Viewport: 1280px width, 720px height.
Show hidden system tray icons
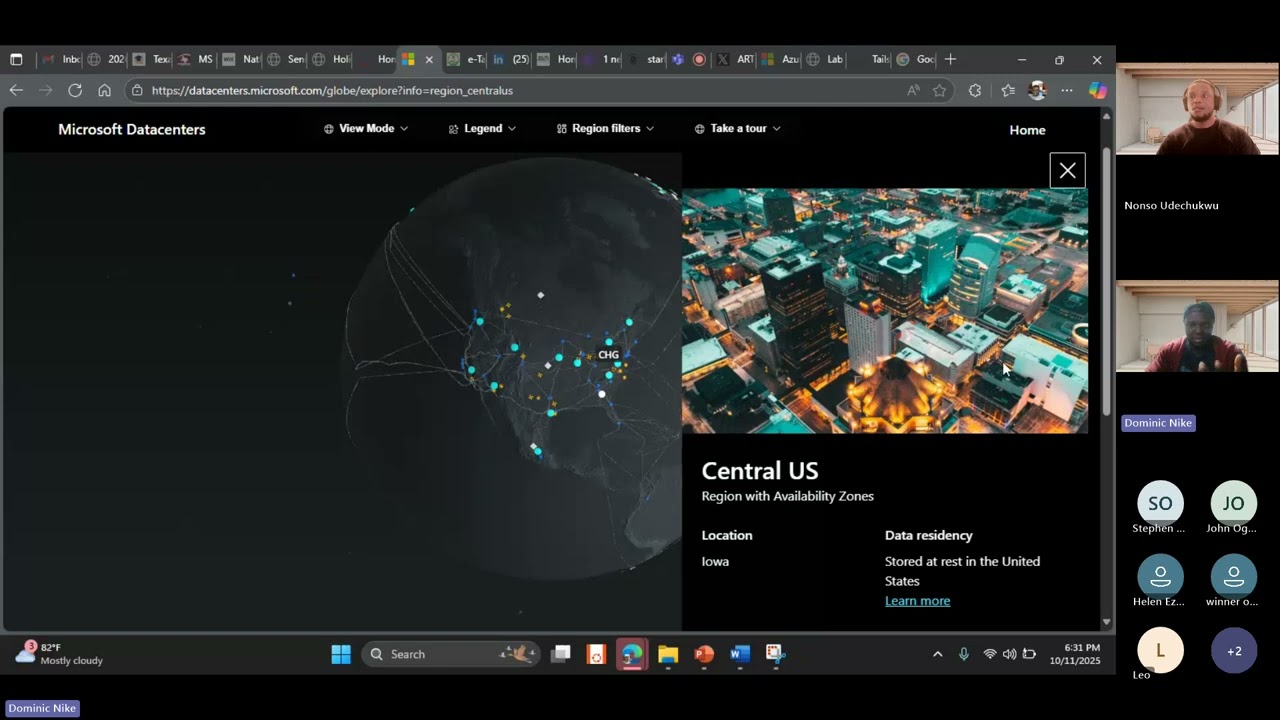[937, 654]
